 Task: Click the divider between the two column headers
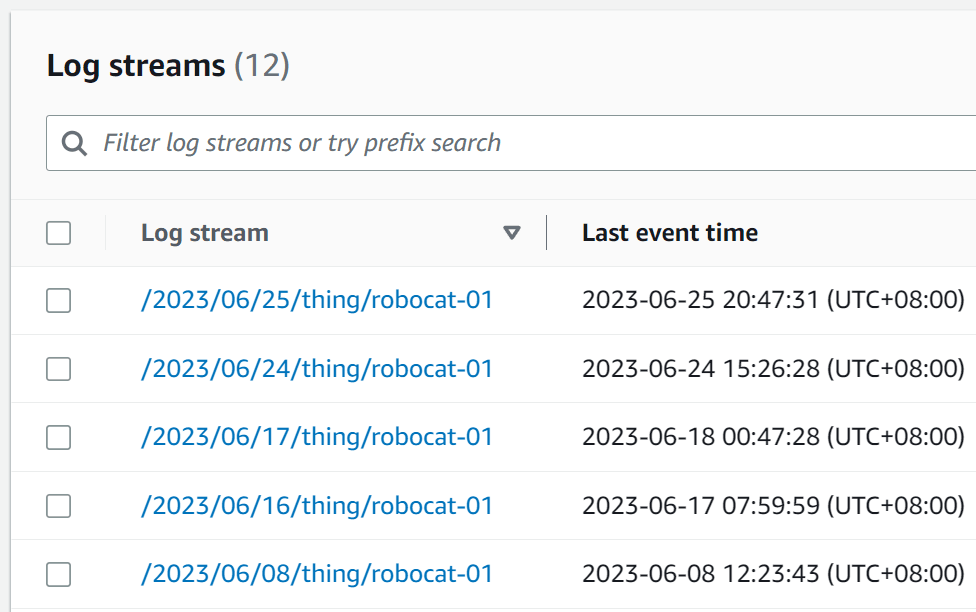[547, 233]
